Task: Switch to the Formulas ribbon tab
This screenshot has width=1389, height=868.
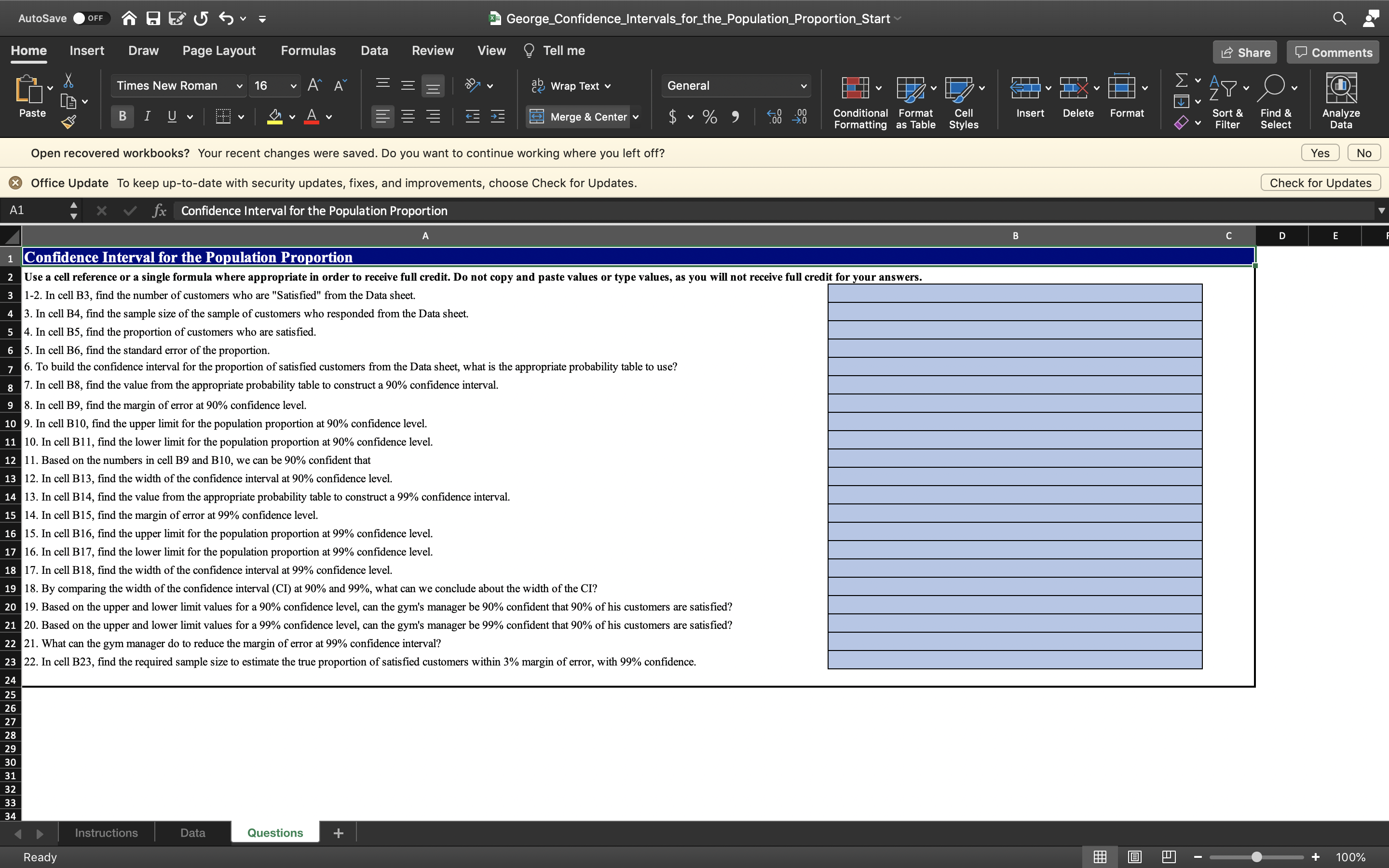Action: point(308,51)
